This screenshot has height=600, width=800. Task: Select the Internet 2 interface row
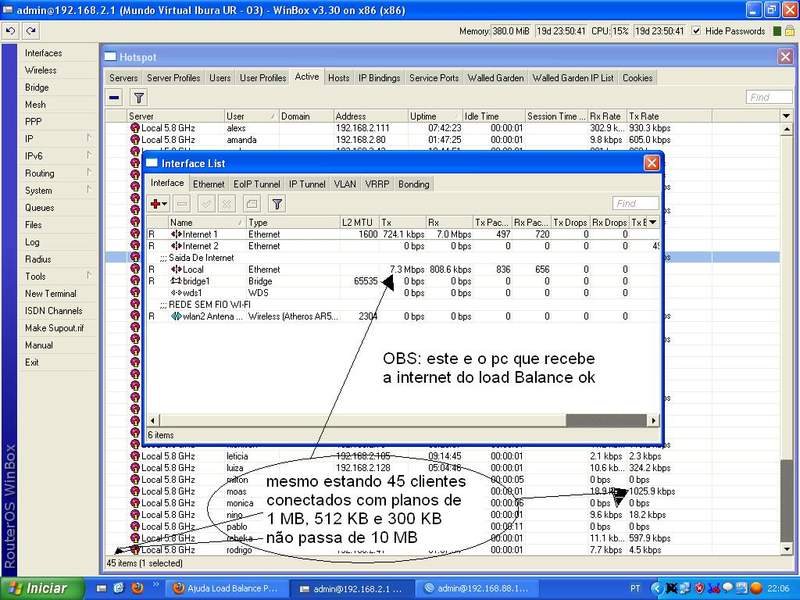tap(402, 246)
